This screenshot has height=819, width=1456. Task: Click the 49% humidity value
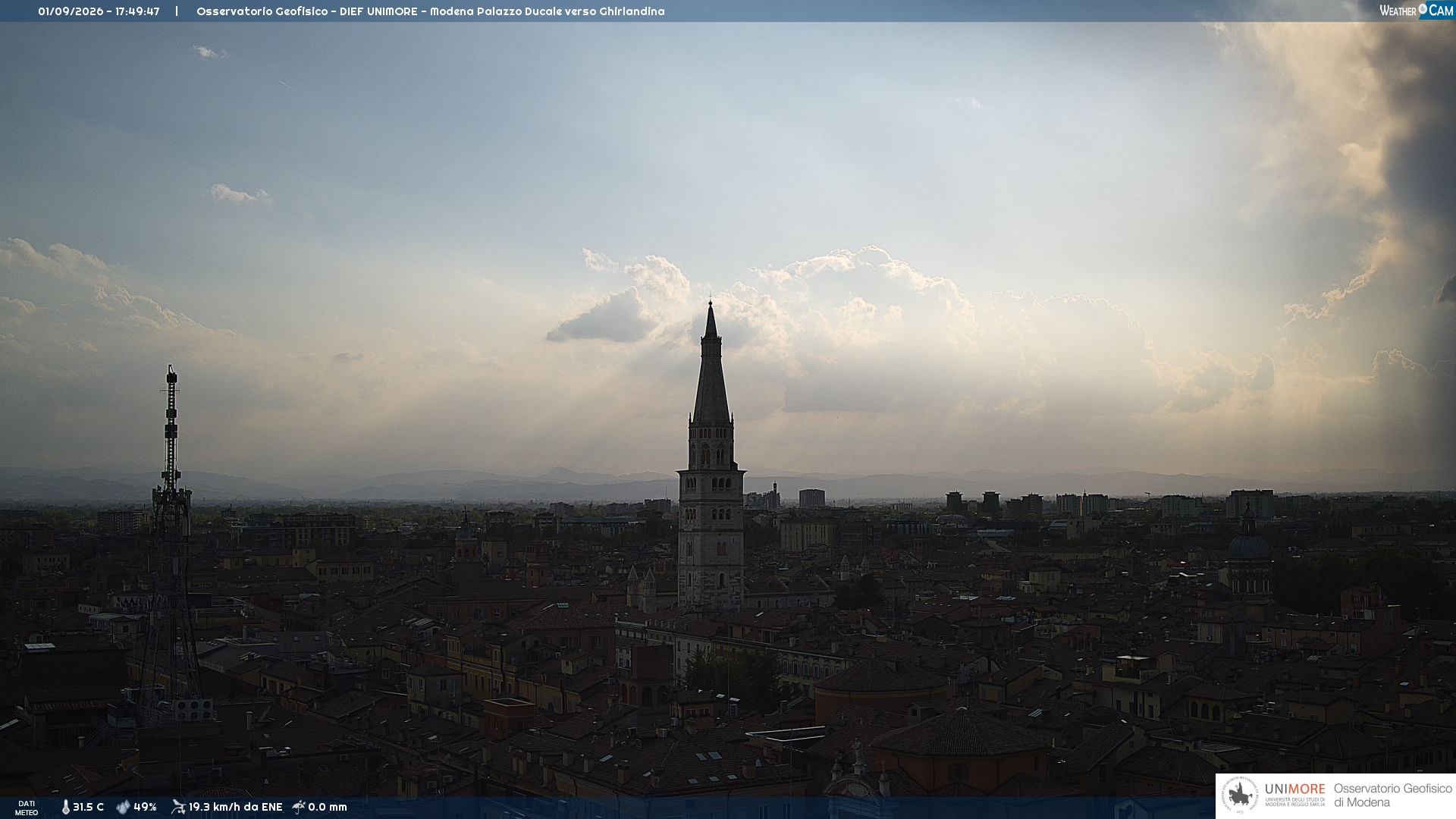(145, 807)
